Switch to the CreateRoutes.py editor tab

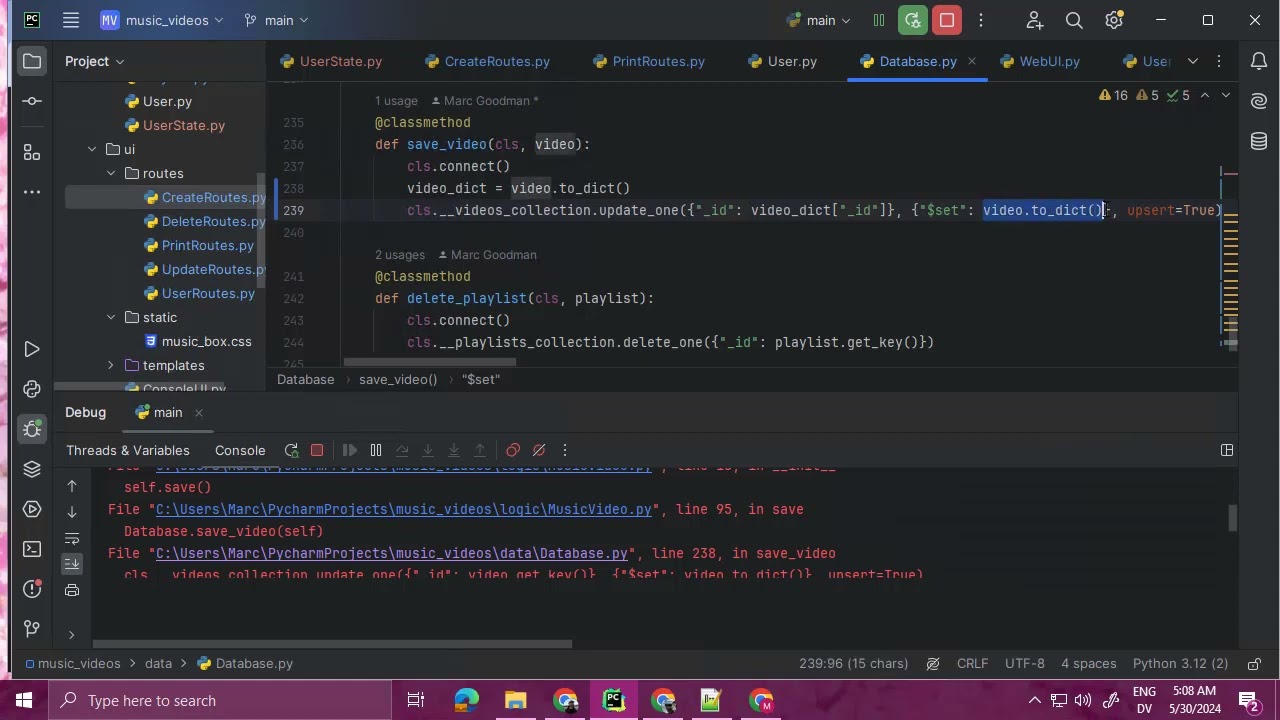coord(487,61)
